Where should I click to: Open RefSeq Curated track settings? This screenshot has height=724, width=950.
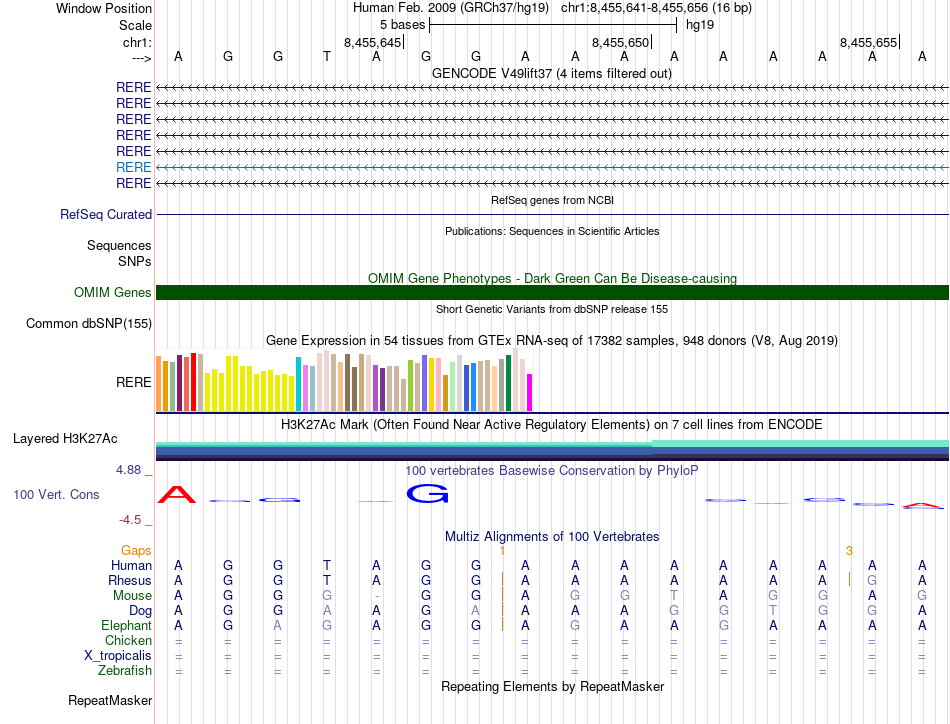click(106, 214)
